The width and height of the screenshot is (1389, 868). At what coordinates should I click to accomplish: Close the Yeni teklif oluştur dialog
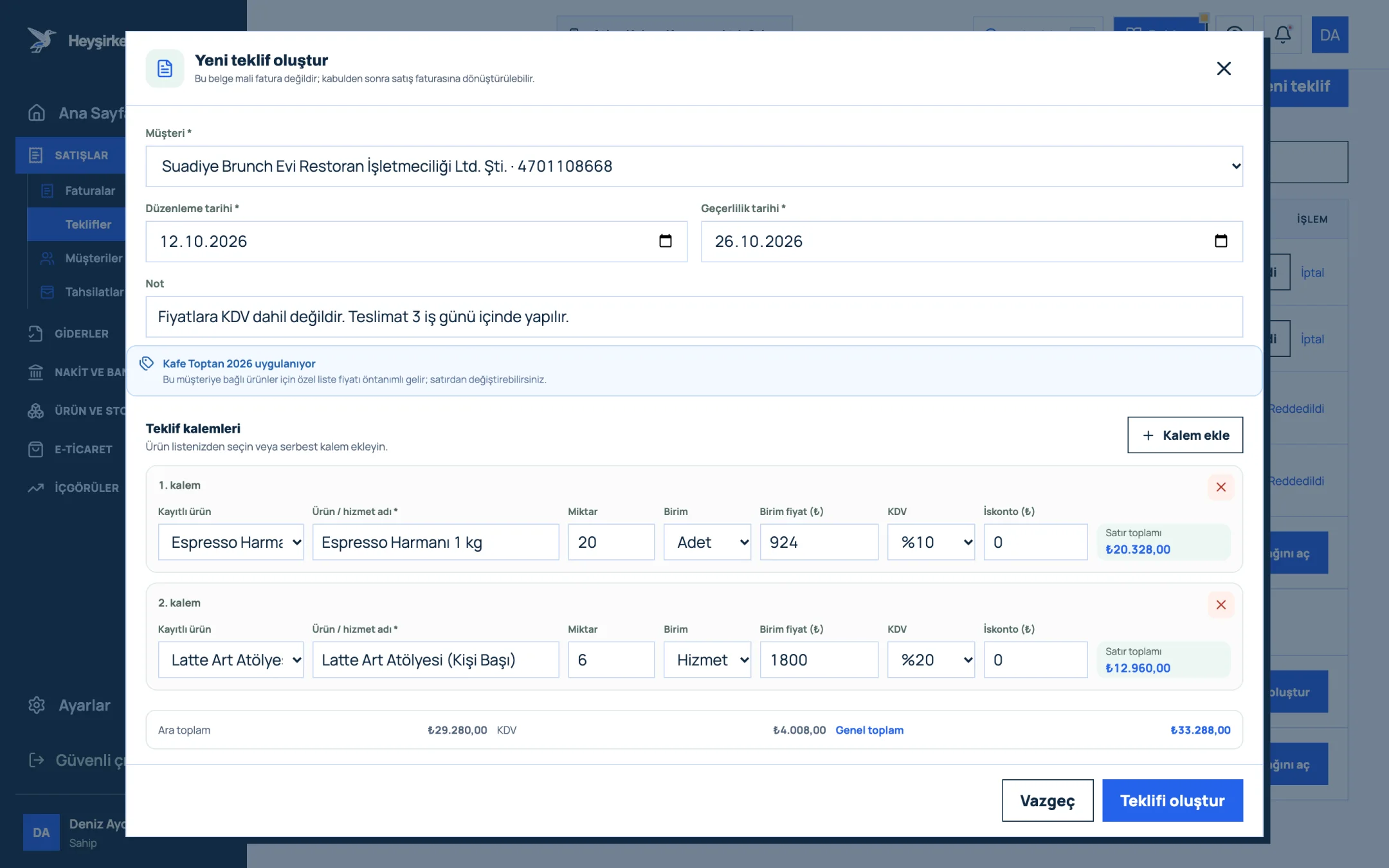click(x=1223, y=68)
